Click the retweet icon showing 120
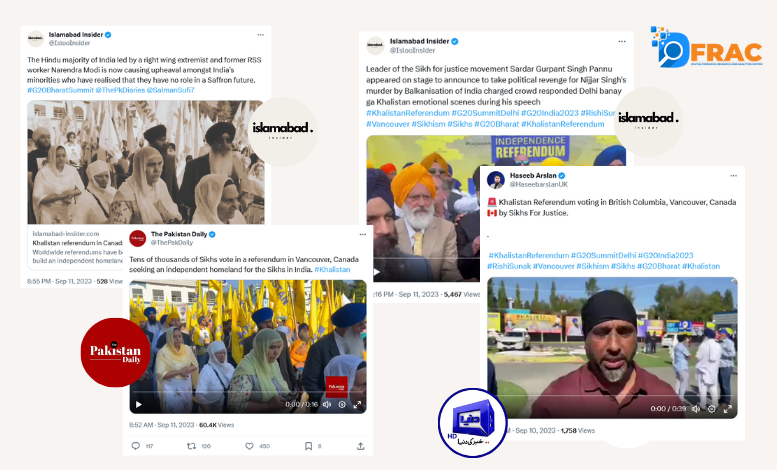The image size is (777, 470). (191, 446)
